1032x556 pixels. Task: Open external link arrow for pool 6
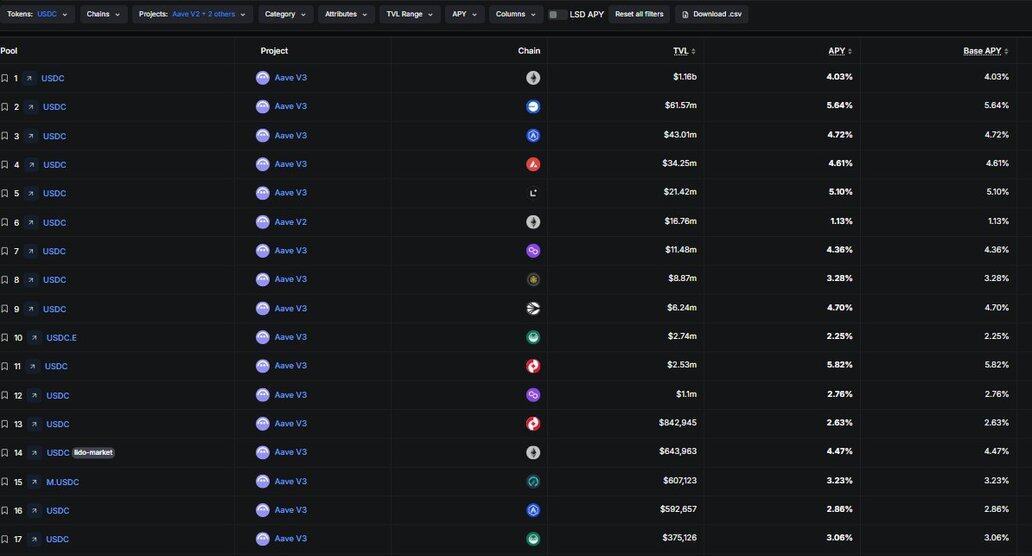30,223
